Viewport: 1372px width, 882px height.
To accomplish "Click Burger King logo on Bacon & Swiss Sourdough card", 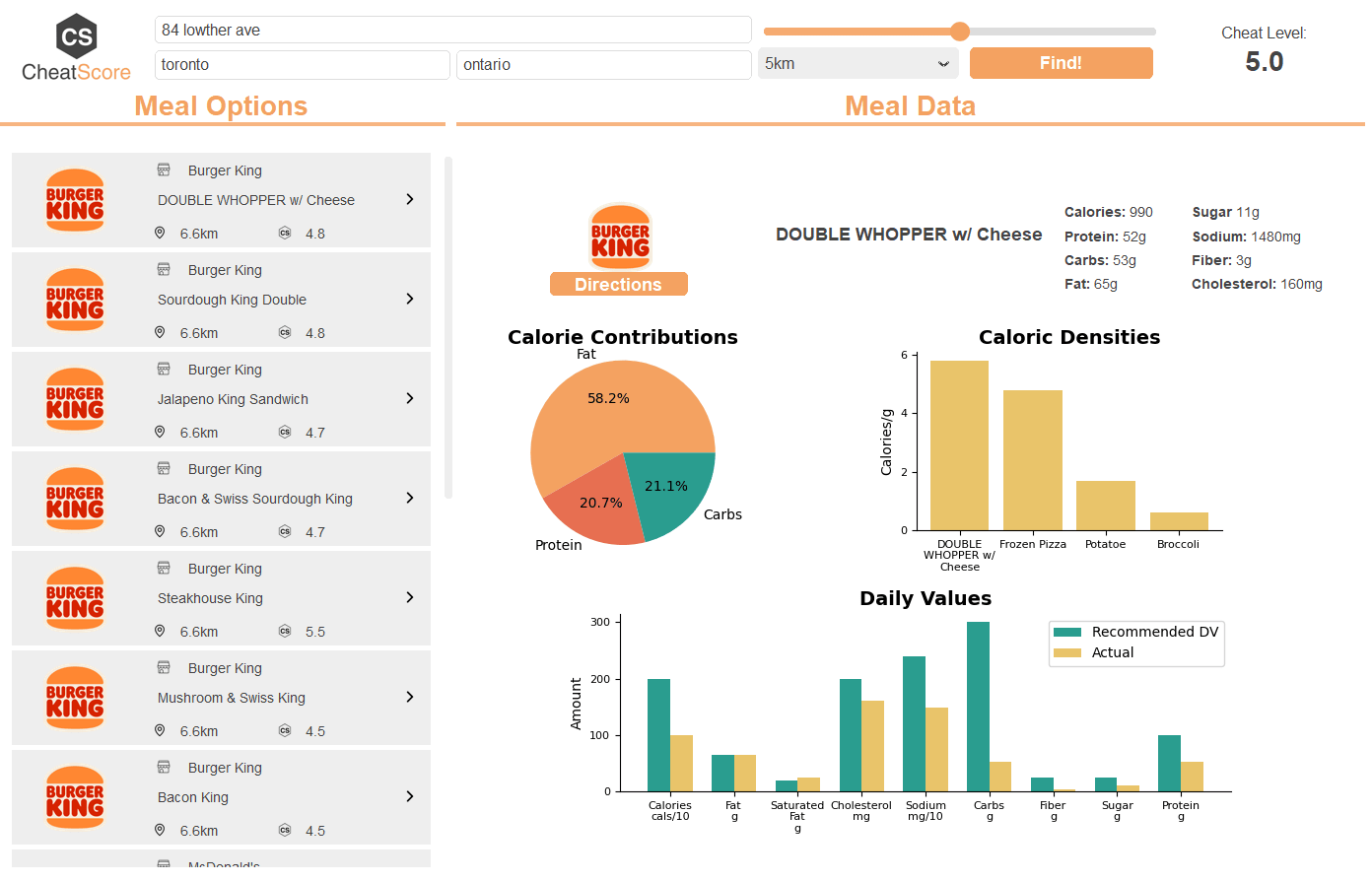I will tap(75, 499).
